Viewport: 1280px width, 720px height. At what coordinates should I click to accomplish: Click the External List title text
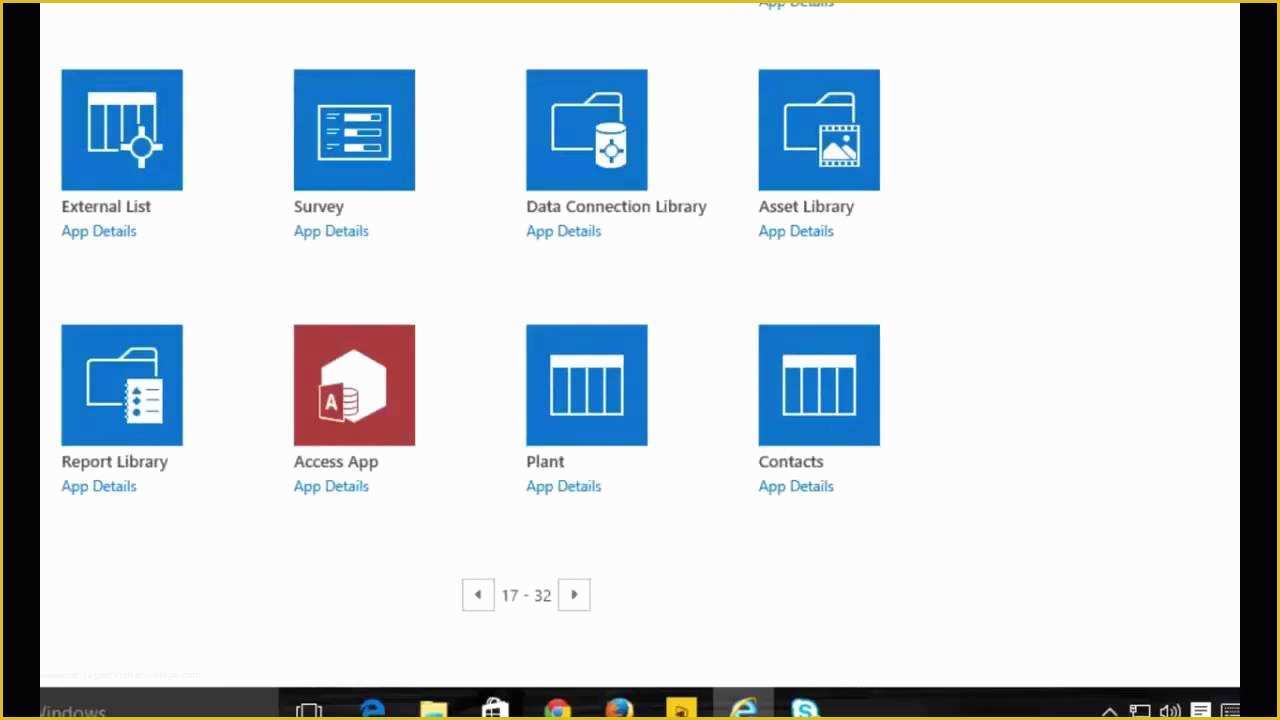point(106,207)
